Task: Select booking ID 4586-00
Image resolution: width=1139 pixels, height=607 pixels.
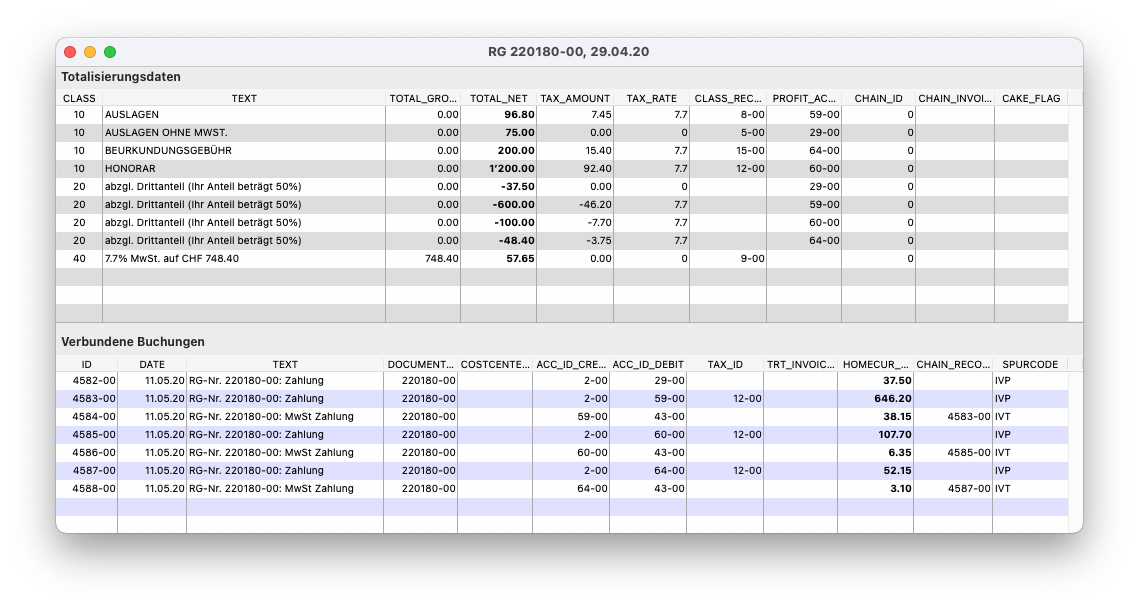Action: coord(94,452)
